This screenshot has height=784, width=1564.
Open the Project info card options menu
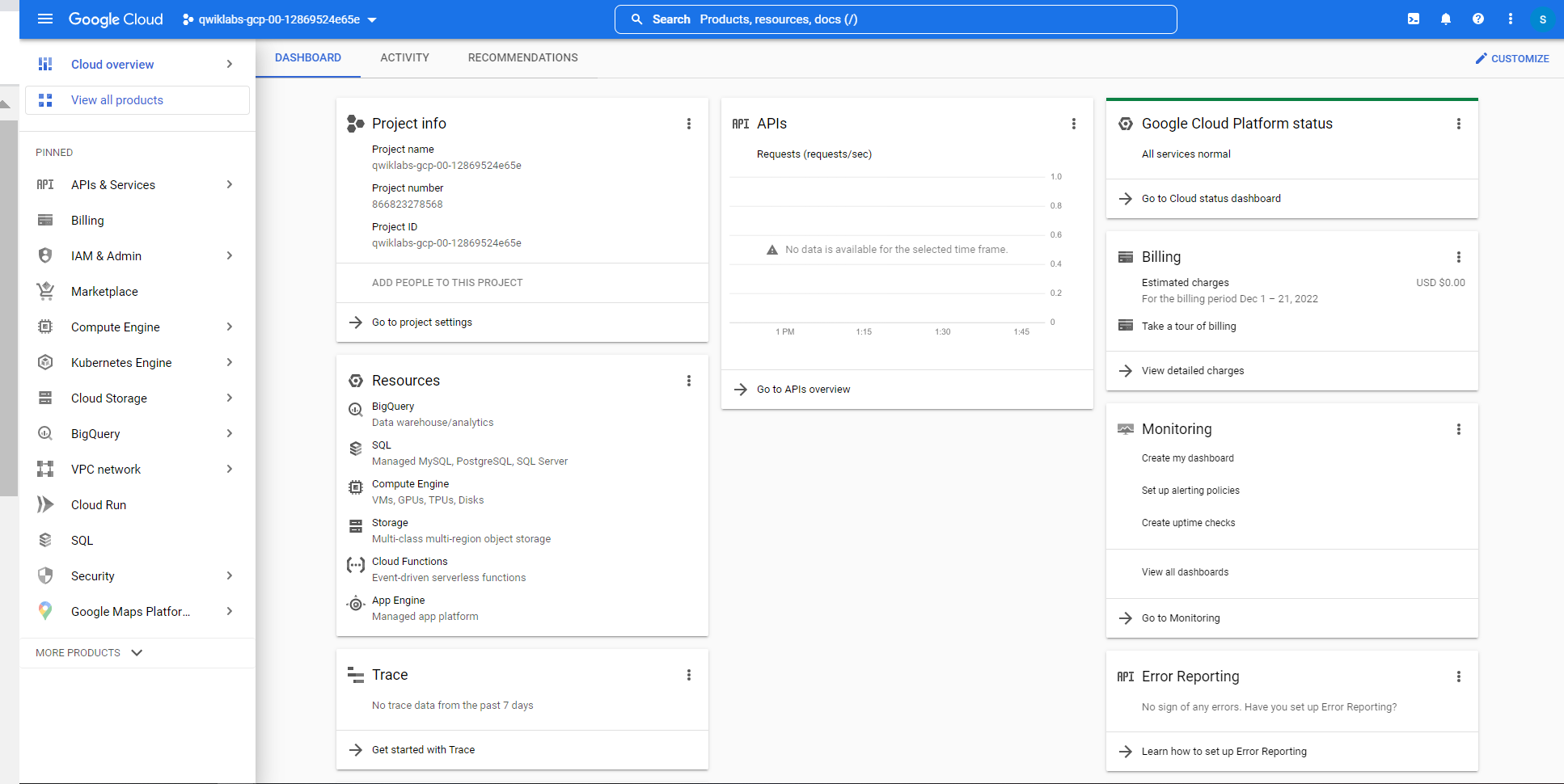point(689,124)
